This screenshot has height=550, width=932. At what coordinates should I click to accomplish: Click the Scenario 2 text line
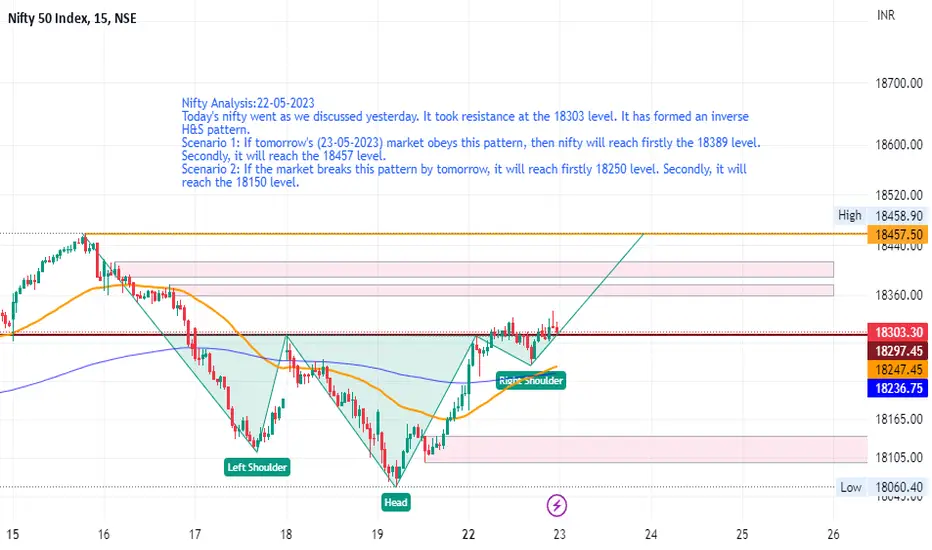[464, 169]
